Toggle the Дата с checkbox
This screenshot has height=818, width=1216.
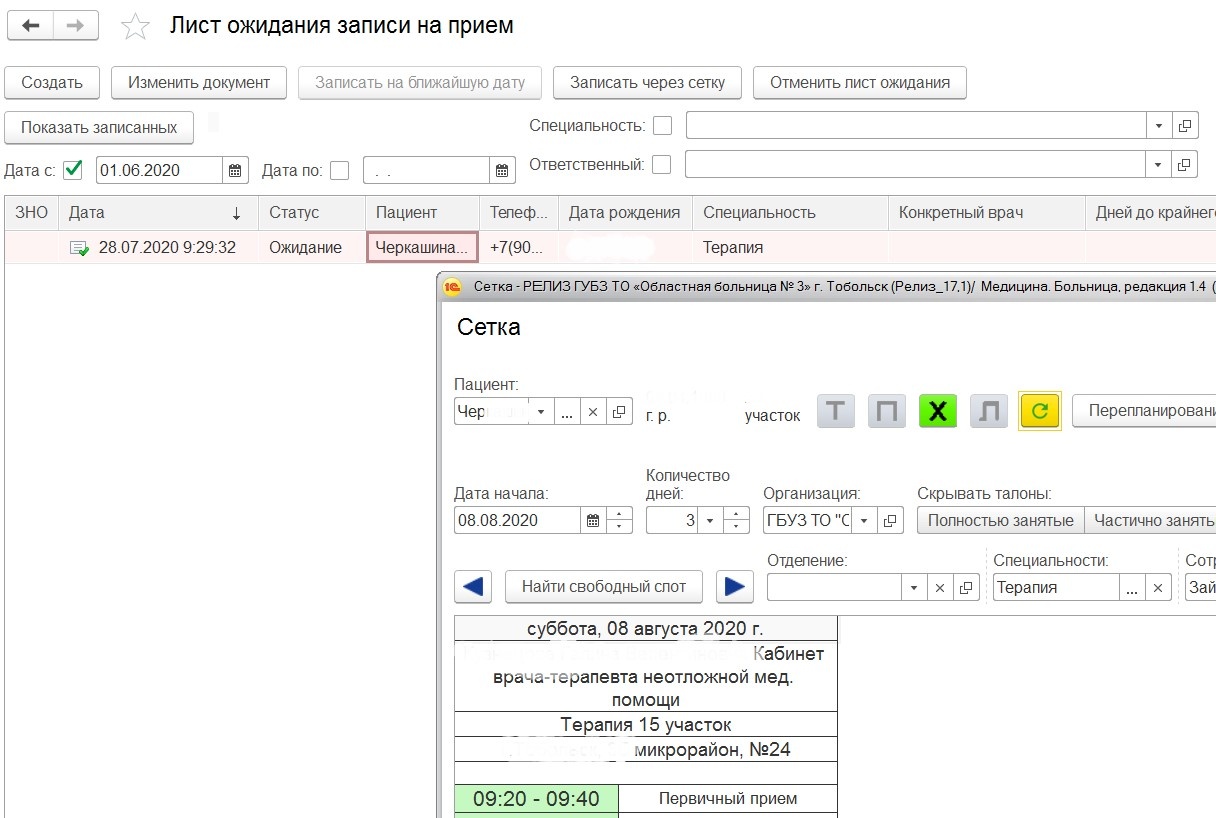(73, 170)
